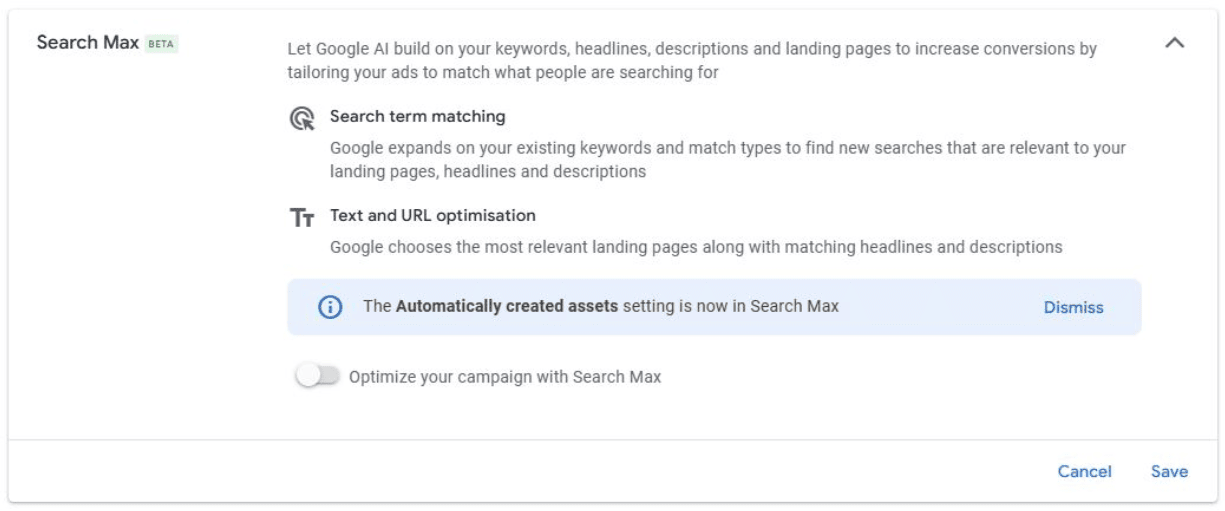
Task: Cancel the Search Max changes
Action: [x=1084, y=472]
